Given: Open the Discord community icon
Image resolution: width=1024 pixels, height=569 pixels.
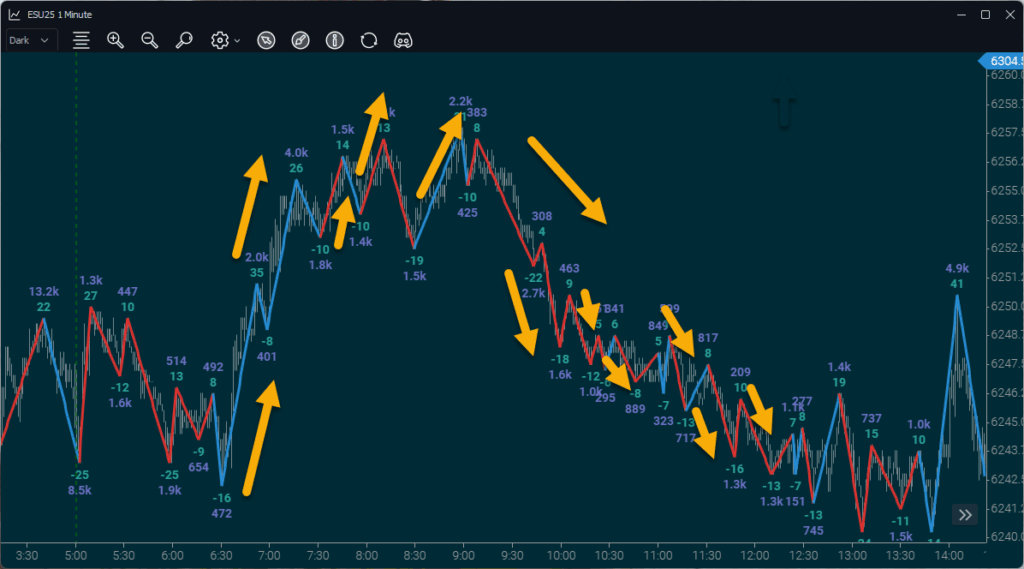Looking at the screenshot, I should point(403,41).
